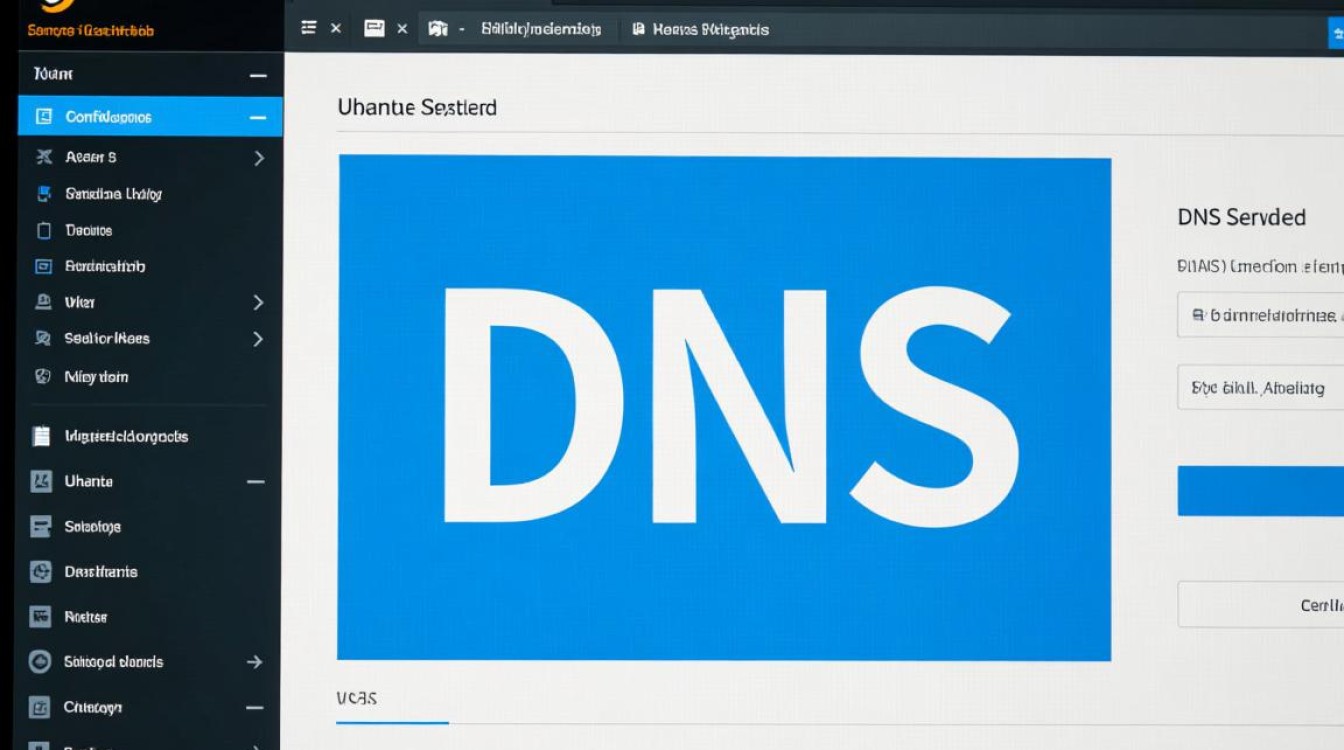Open the Sohoogd sidebar item arrow
This screenshot has width=1344, height=750.
(x=255, y=662)
